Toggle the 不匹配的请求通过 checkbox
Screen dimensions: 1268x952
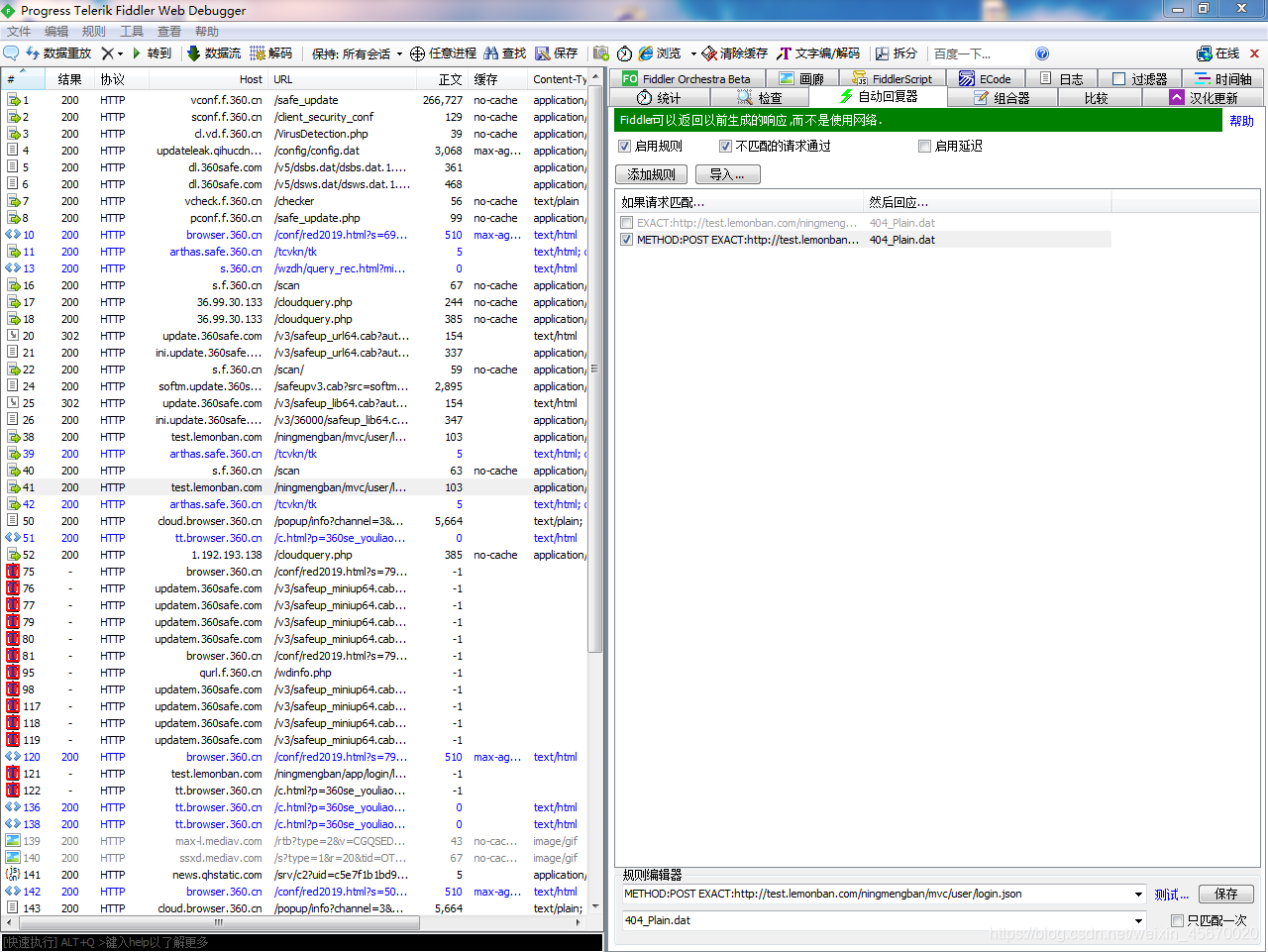click(725, 146)
